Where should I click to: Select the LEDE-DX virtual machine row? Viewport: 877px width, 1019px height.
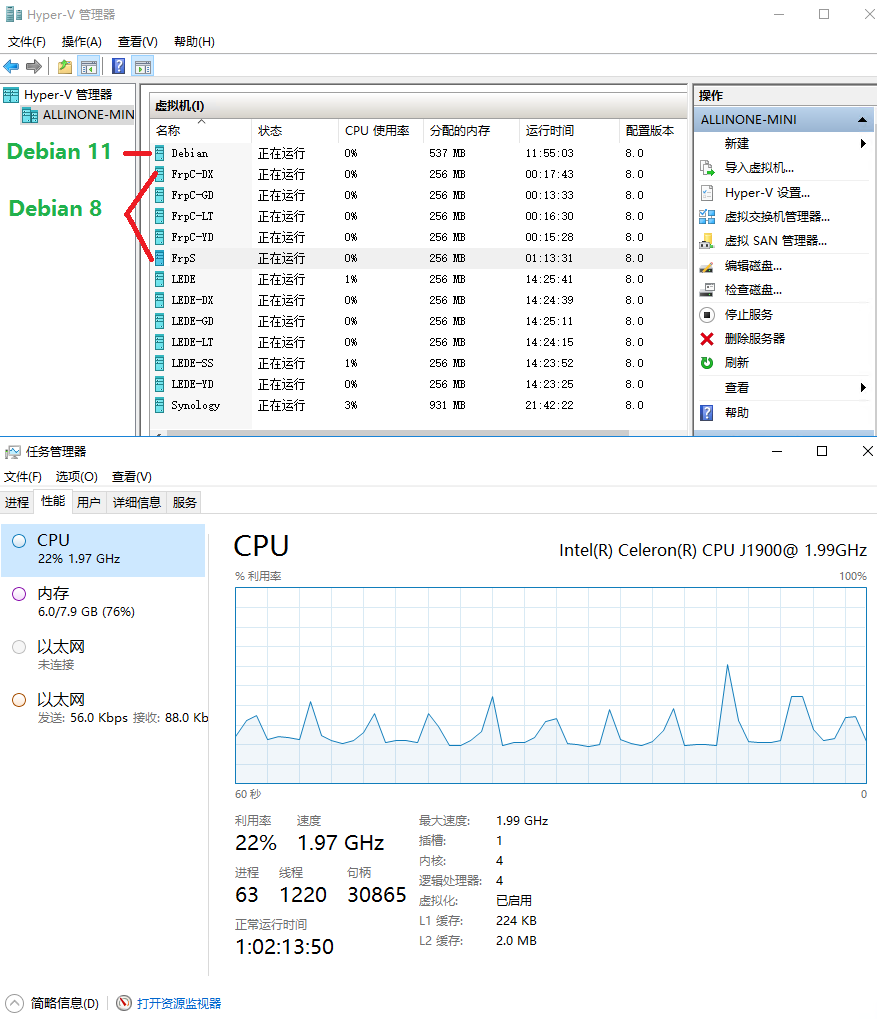tap(419, 301)
